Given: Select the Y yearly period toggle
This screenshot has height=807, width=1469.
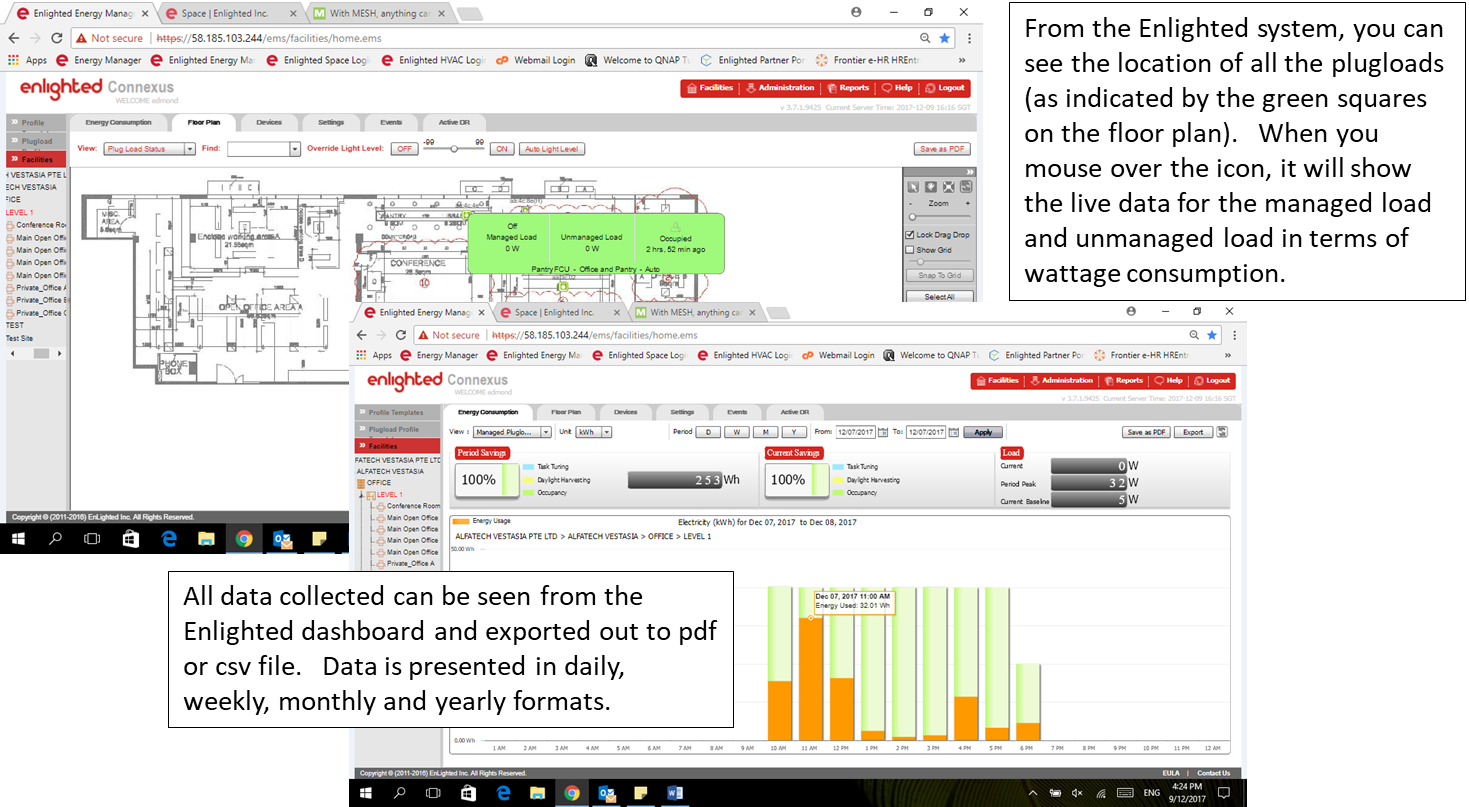Looking at the screenshot, I should 794,432.
